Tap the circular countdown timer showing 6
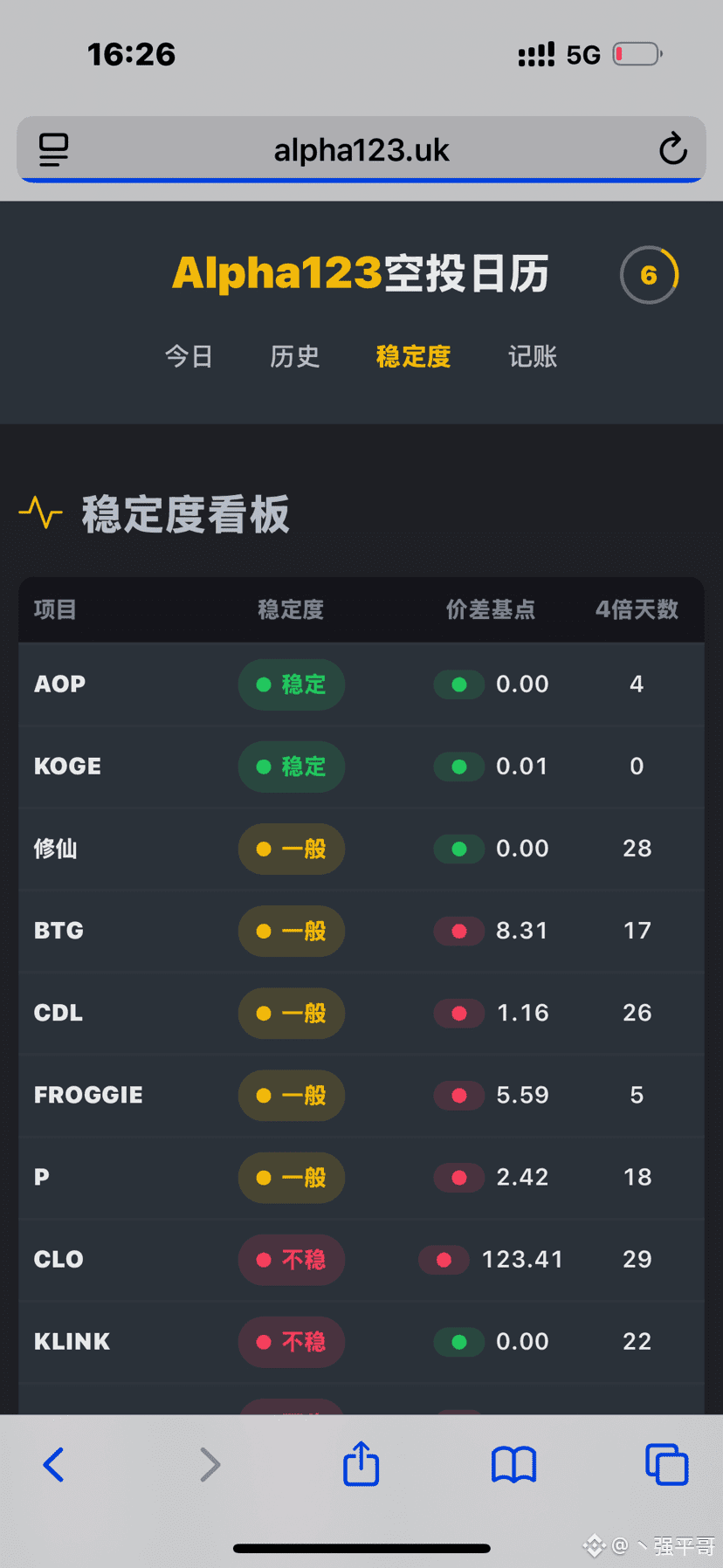Screen dimensions: 723x1568 pos(649,276)
